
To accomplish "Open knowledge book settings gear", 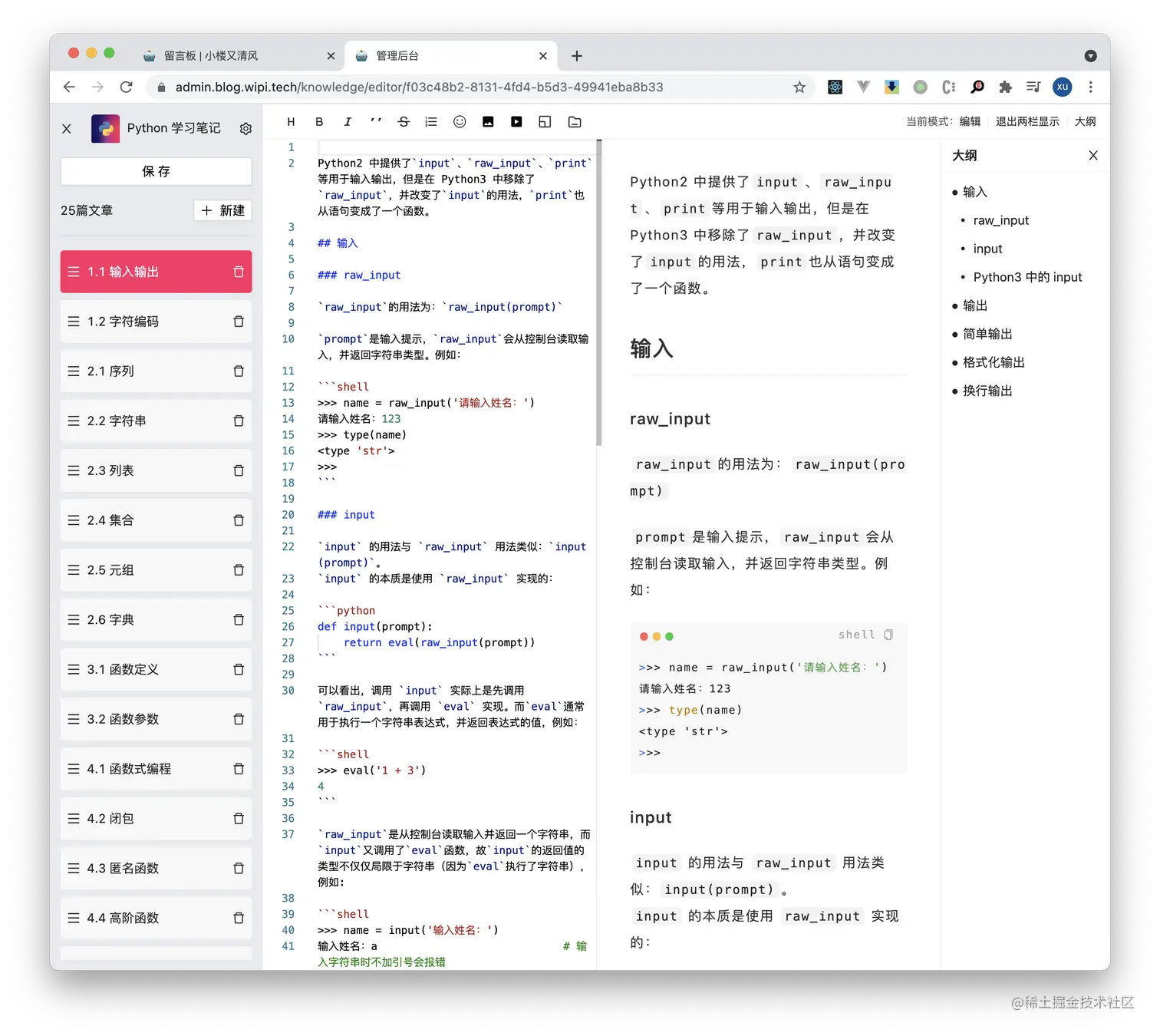I will coord(246,129).
